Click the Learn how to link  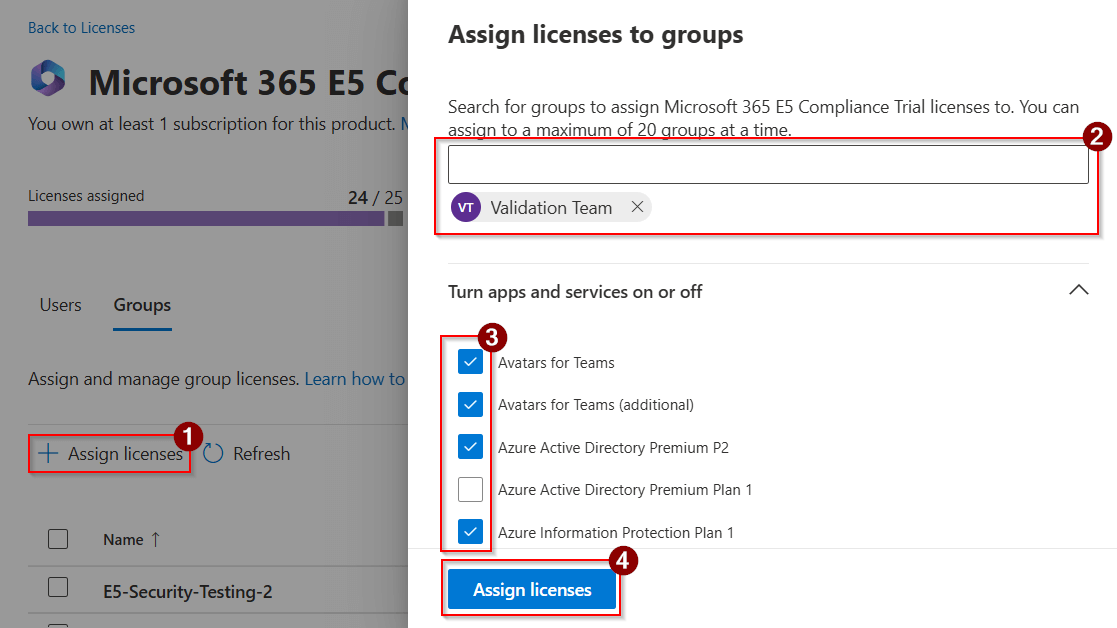[x=356, y=379]
